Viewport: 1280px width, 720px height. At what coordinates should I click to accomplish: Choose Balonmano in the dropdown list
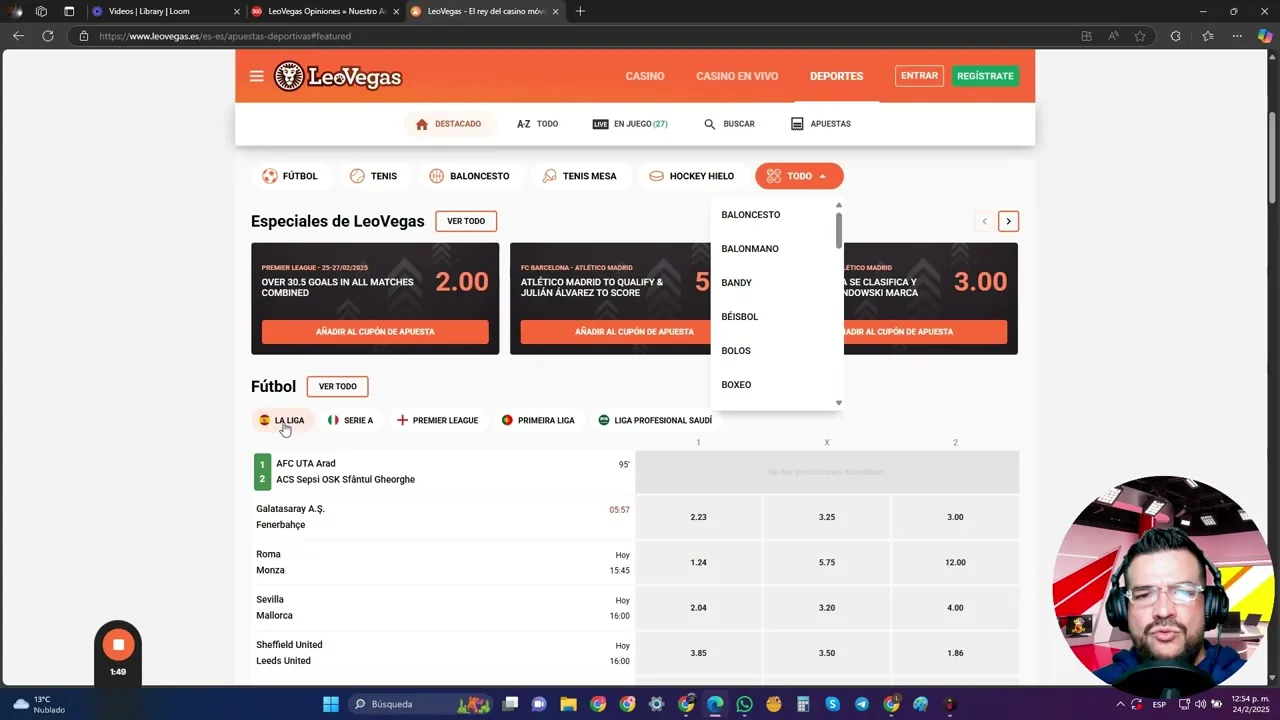click(772, 249)
